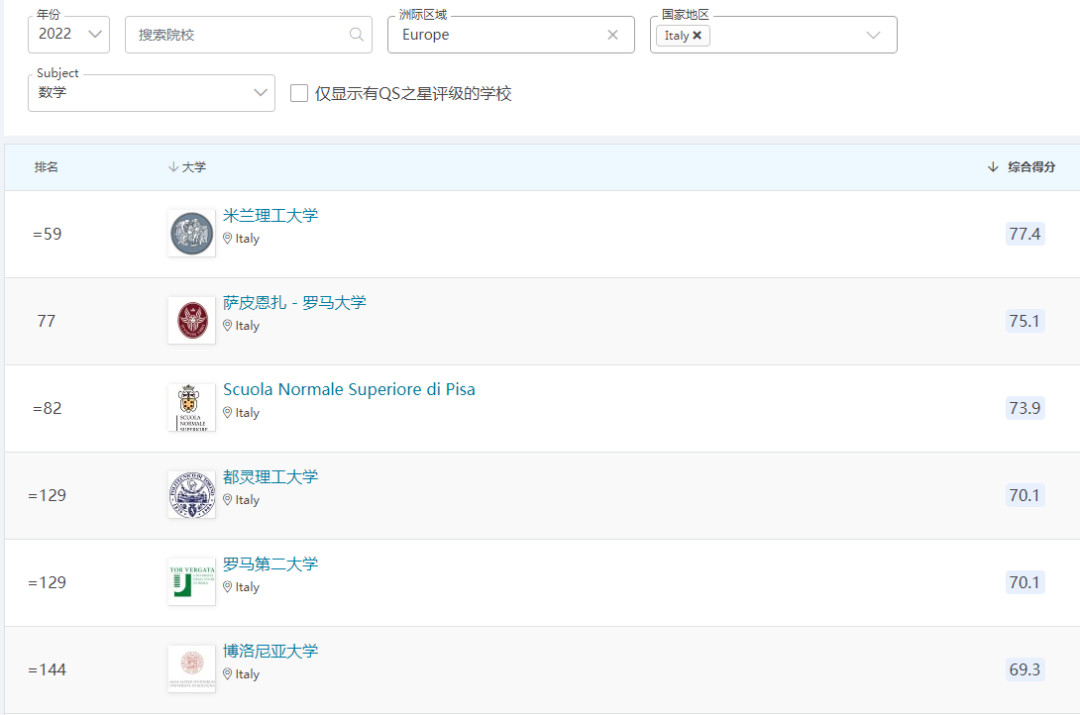Select the =59 rank cell
The height and width of the screenshot is (715, 1080).
47,234
